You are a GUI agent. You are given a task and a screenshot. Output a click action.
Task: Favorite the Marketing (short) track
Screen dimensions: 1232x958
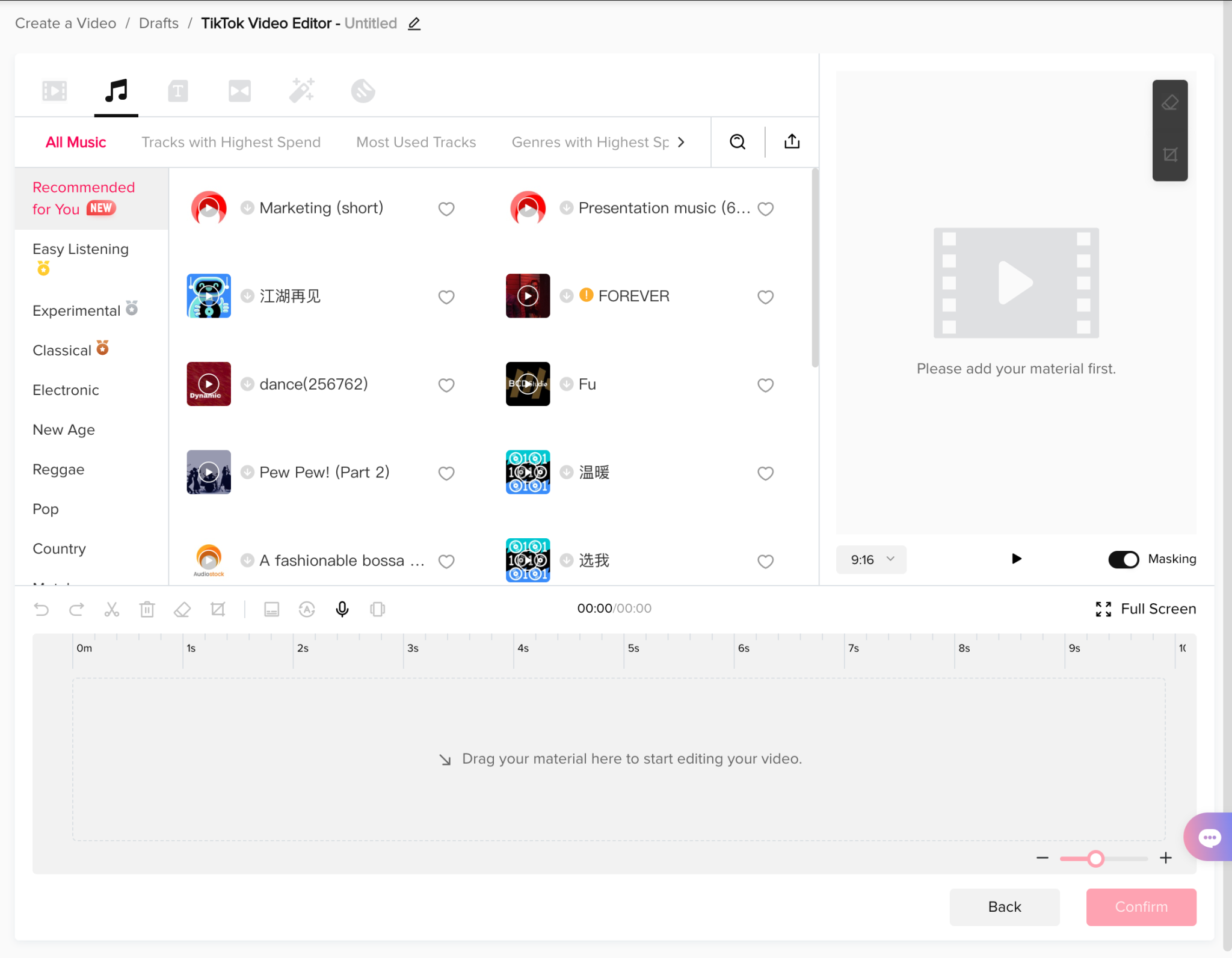[446, 209]
